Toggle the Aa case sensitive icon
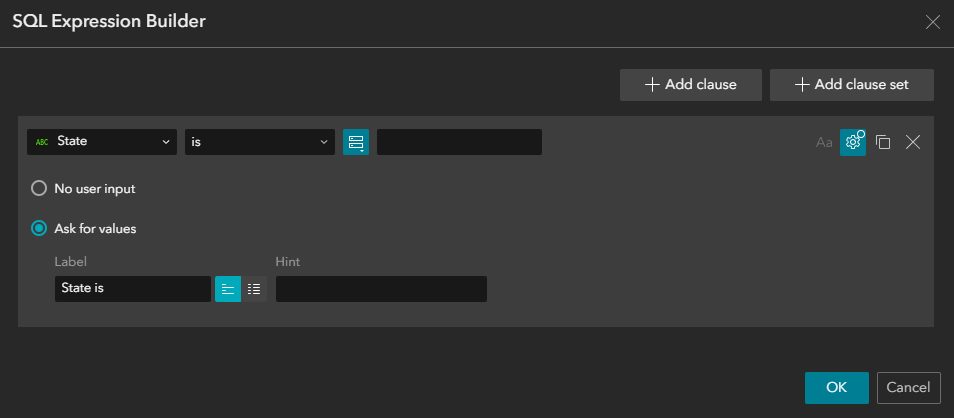This screenshot has width=954, height=418. pos(824,142)
